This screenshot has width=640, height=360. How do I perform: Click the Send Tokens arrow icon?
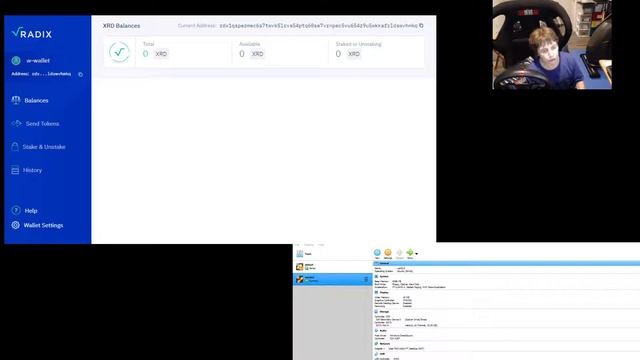click(16, 123)
